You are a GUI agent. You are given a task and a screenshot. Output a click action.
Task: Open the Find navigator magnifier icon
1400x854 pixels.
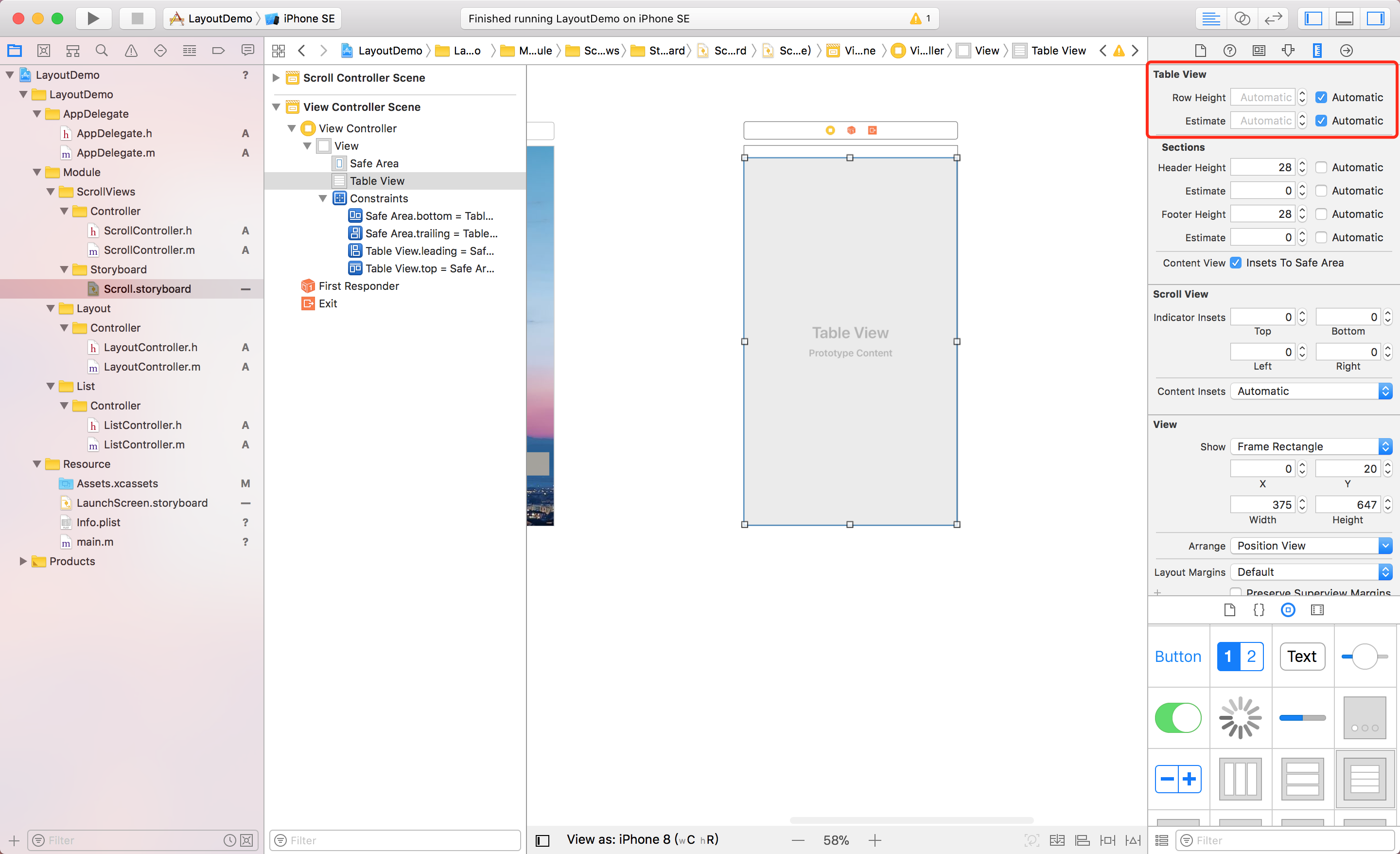[x=102, y=51]
